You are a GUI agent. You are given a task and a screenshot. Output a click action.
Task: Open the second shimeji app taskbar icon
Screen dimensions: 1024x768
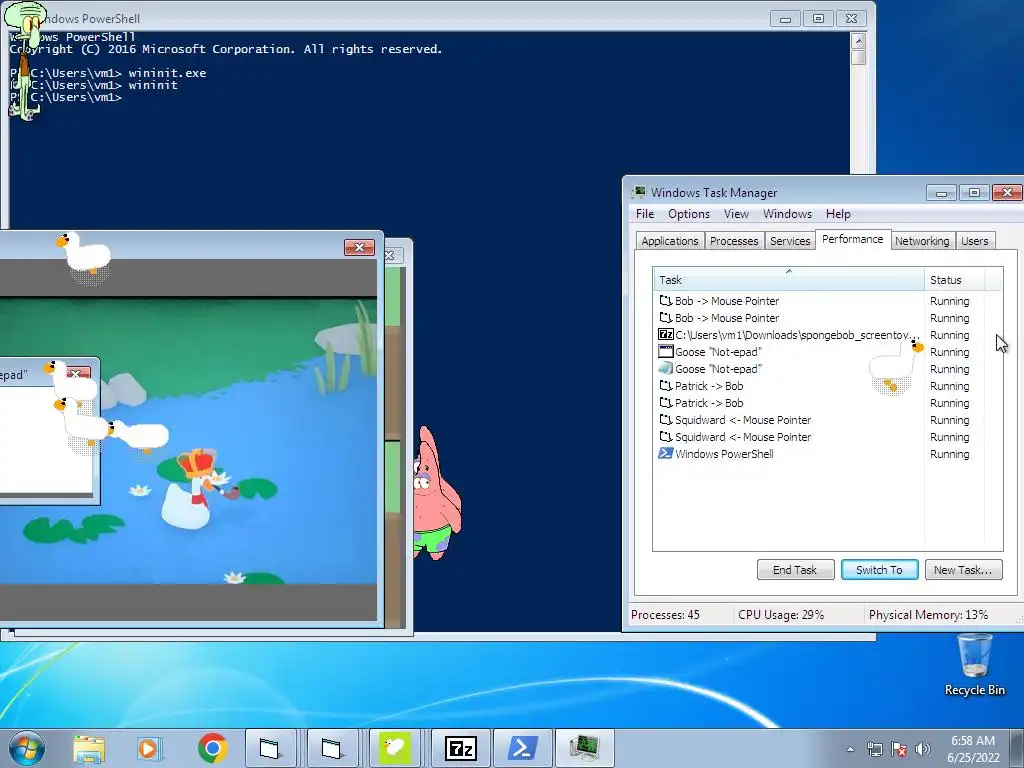click(x=332, y=748)
